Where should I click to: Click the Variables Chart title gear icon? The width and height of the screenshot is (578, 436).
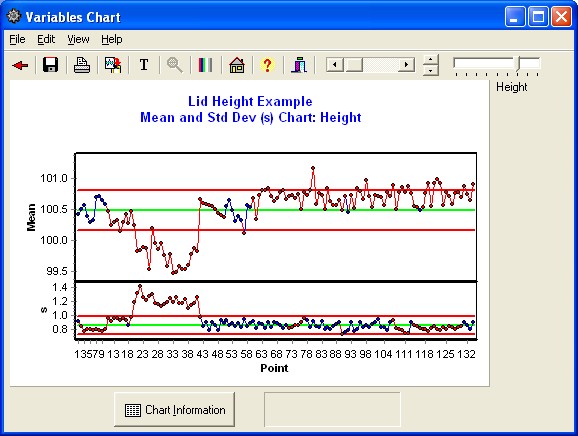(x=14, y=16)
